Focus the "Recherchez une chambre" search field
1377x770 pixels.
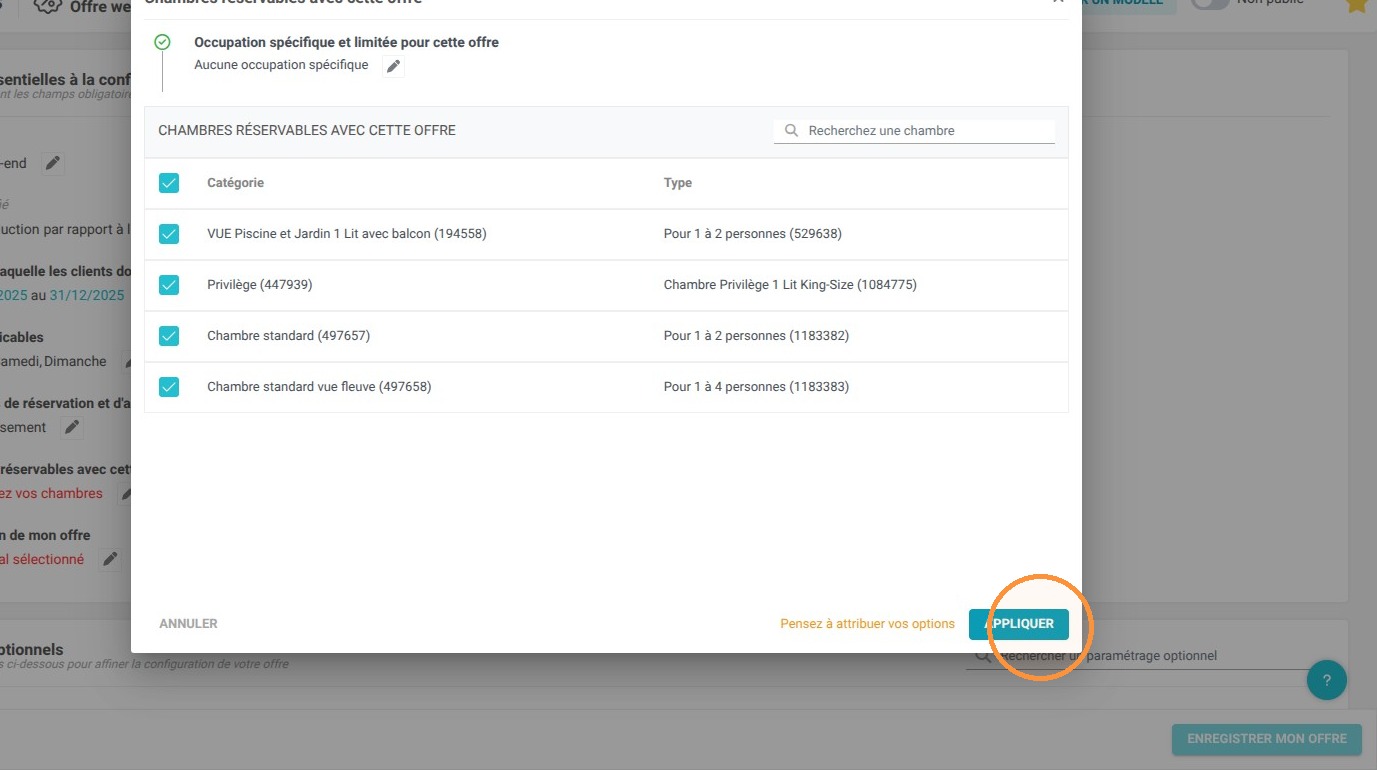click(914, 131)
